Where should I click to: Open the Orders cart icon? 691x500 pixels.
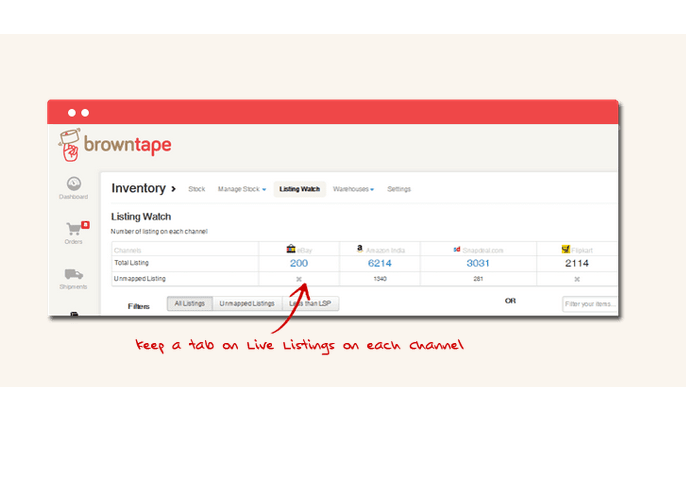pos(74,229)
